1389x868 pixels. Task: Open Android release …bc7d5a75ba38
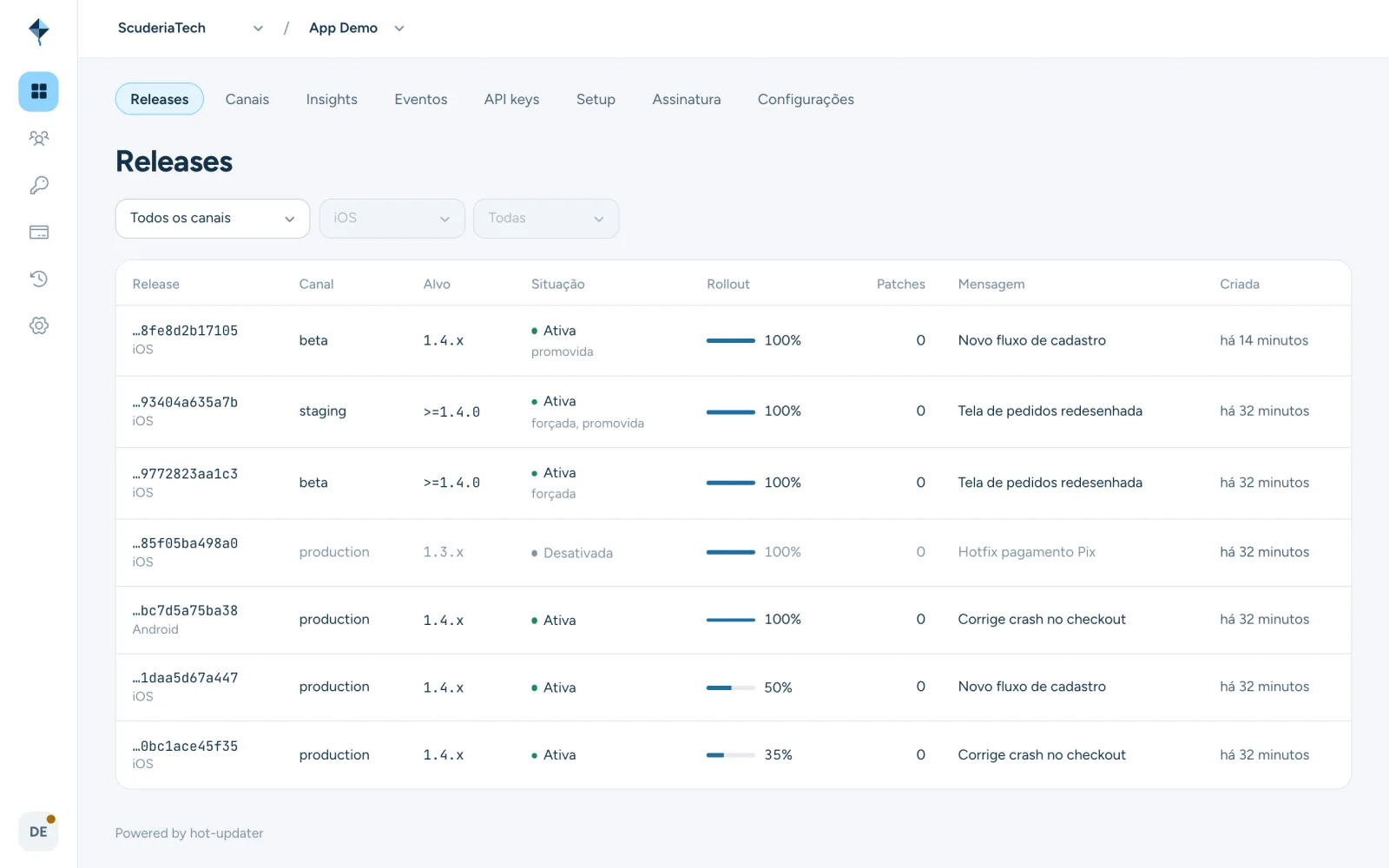pos(185,610)
